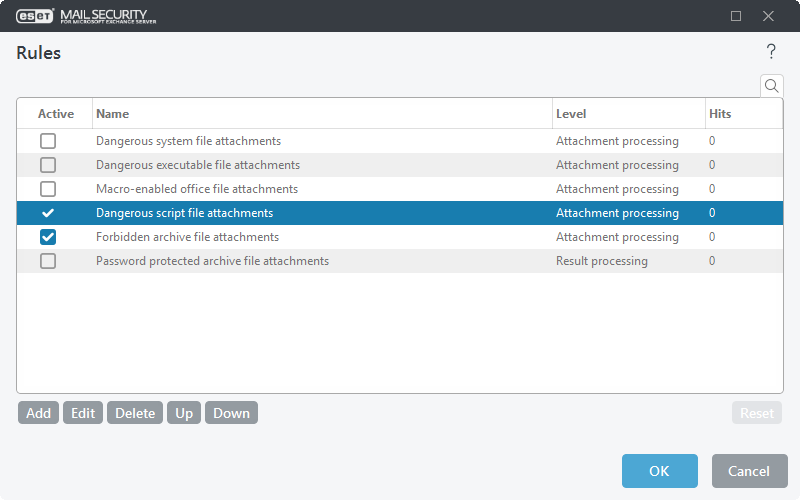Maximize the Rules window

[x=736, y=16]
